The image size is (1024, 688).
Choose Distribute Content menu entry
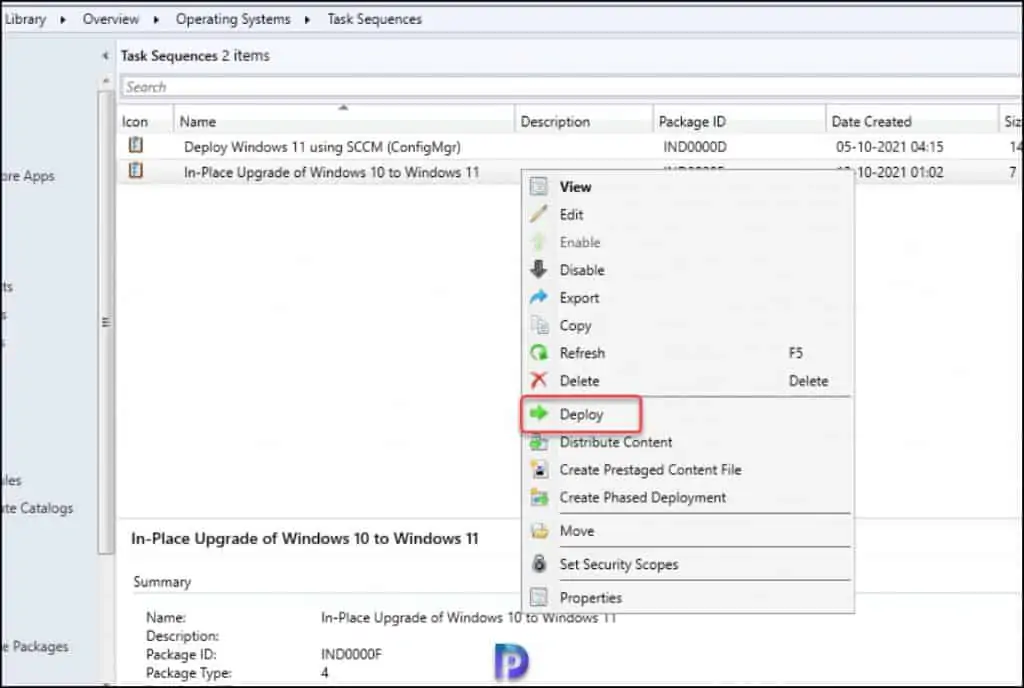tap(688, 442)
